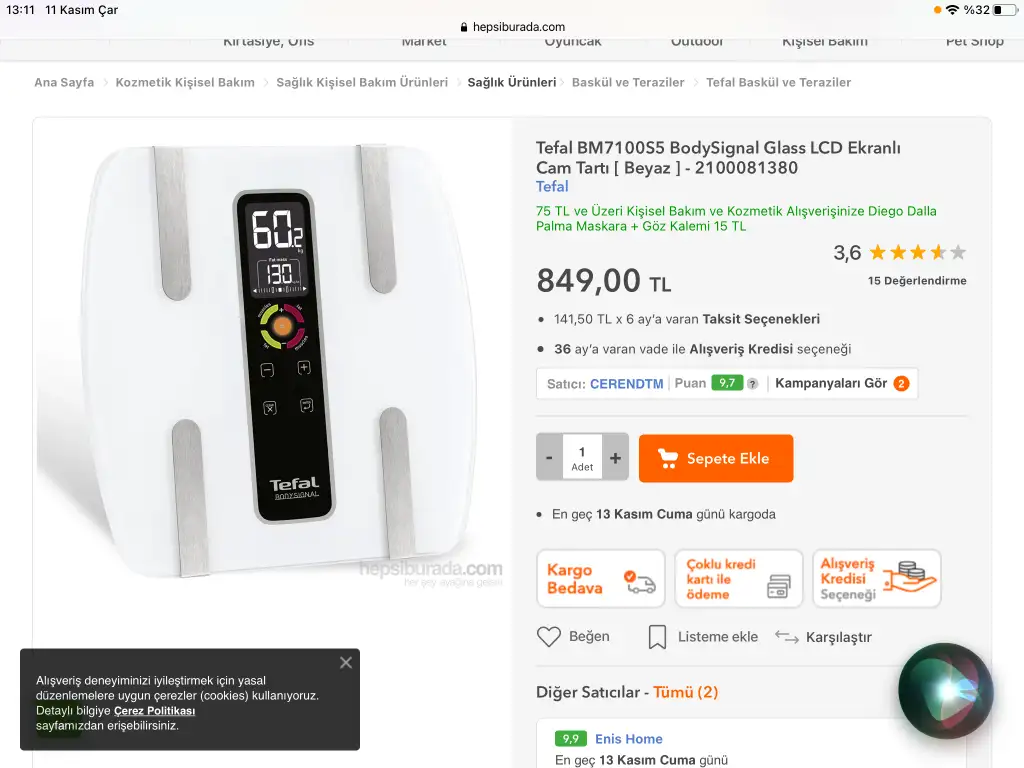This screenshot has height=768, width=1024.
Task: Click the heart Beğen icon
Action: [x=549, y=636]
